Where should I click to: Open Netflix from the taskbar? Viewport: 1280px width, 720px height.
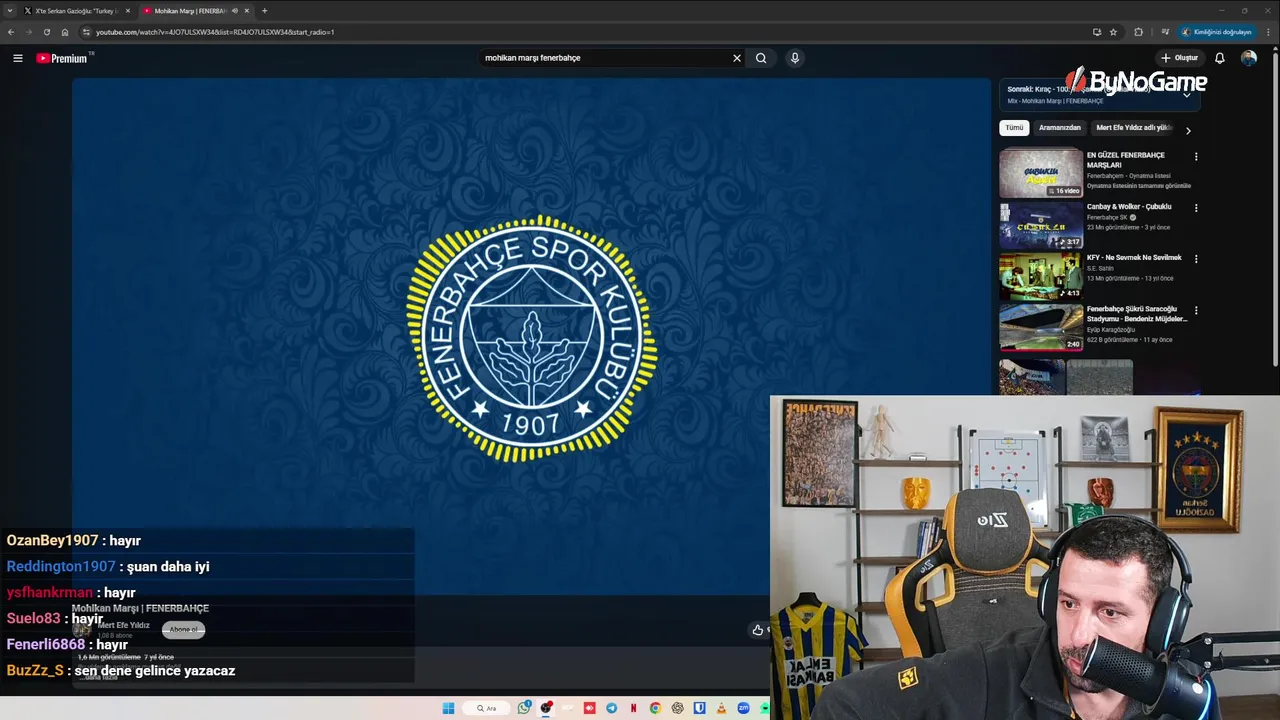point(633,708)
